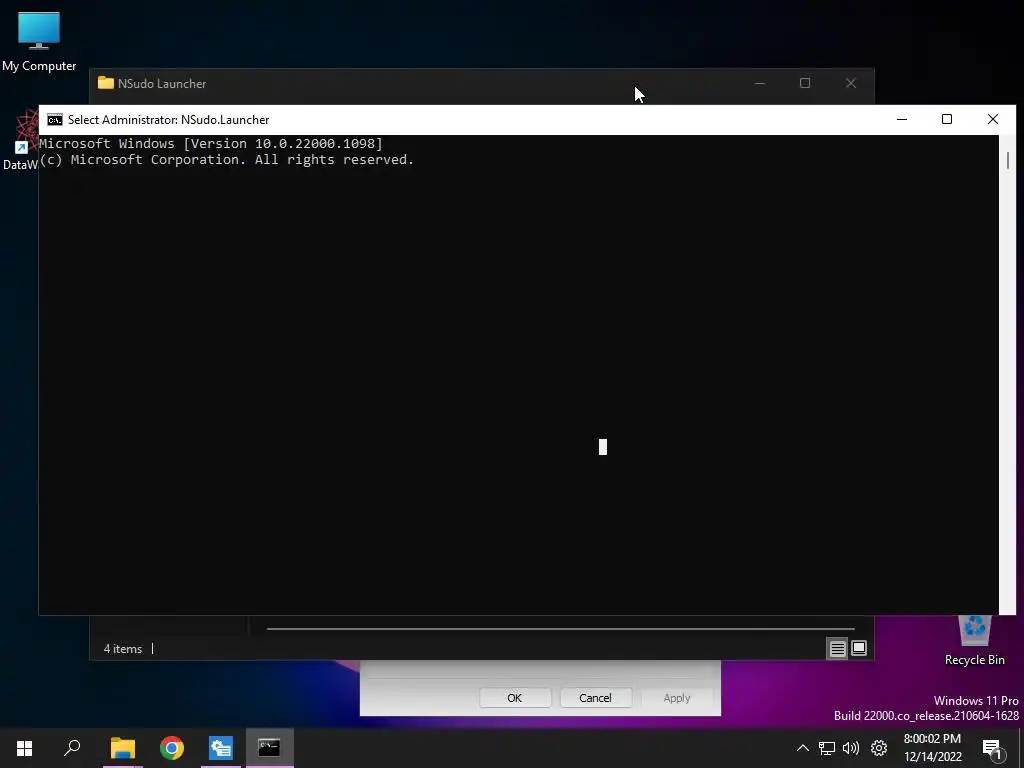Click "4 items" status text in Explorer
Screen dimensions: 1024x768
tap(123, 648)
